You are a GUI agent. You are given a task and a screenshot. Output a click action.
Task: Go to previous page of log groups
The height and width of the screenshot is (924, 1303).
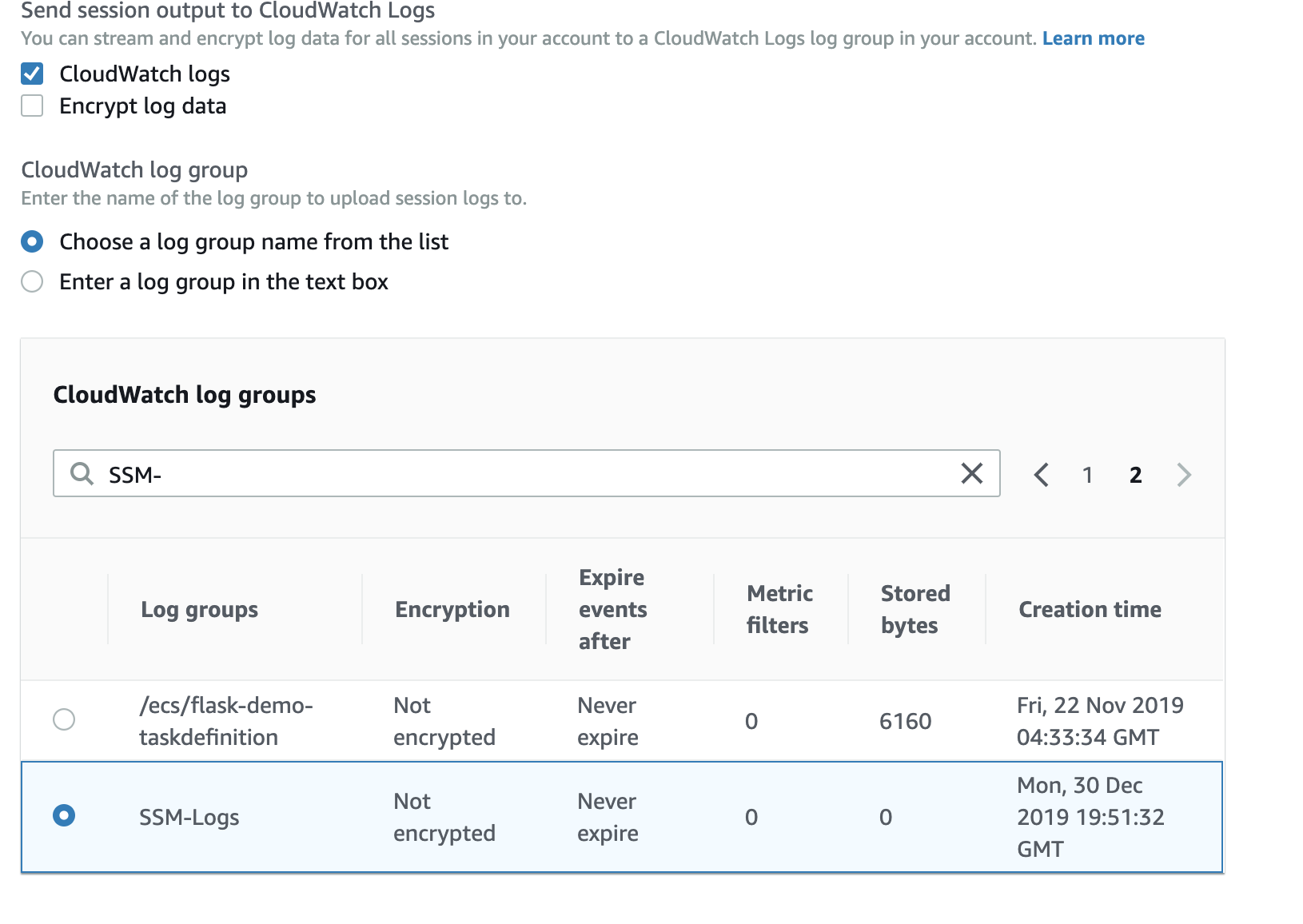[x=1041, y=475]
